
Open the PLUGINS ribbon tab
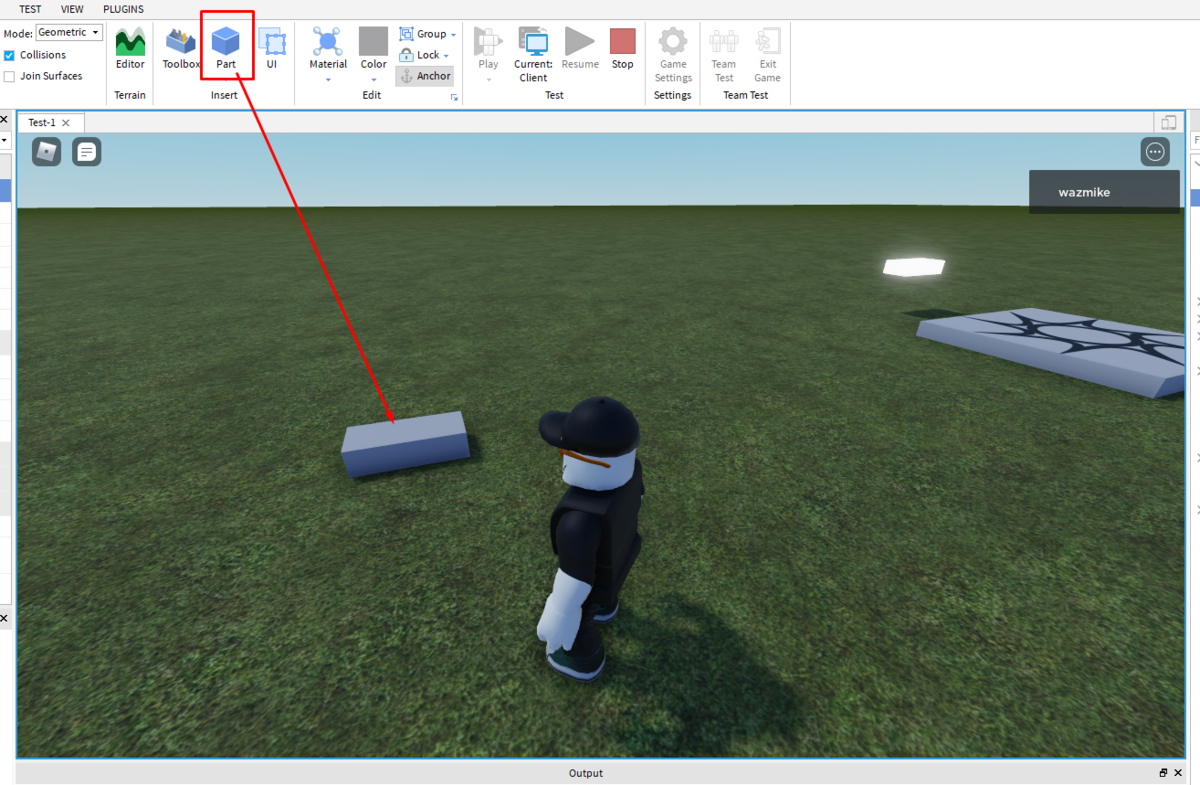click(124, 9)
